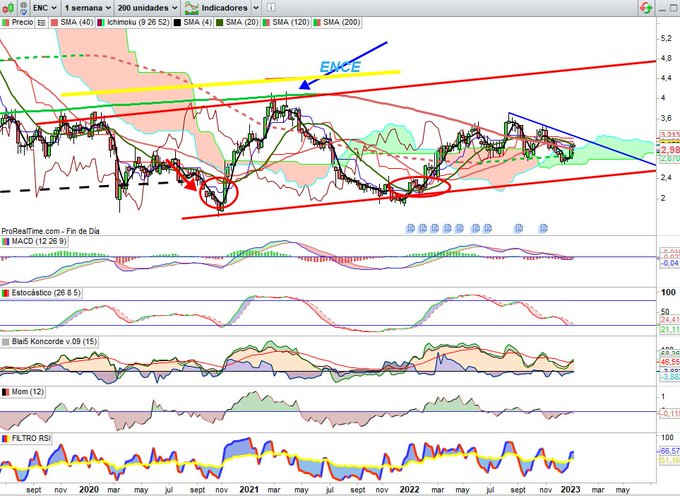Click the 66,57 RSI value tag

tap(670, 452)
